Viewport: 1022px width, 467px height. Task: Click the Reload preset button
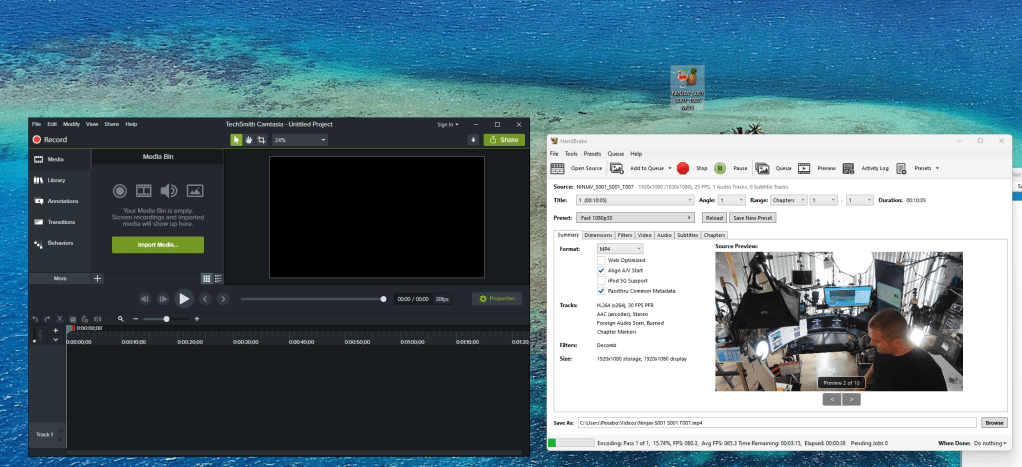714,218
